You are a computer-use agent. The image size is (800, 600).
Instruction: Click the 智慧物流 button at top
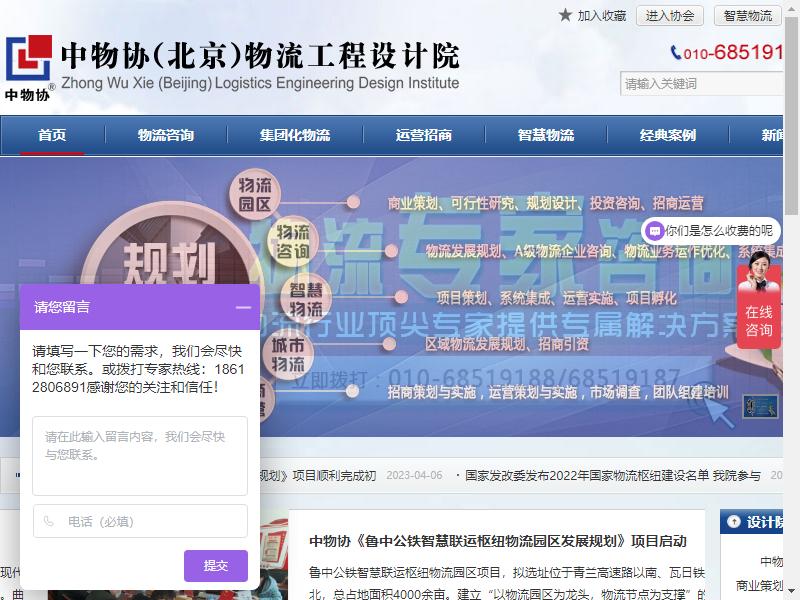click(747, 16)
